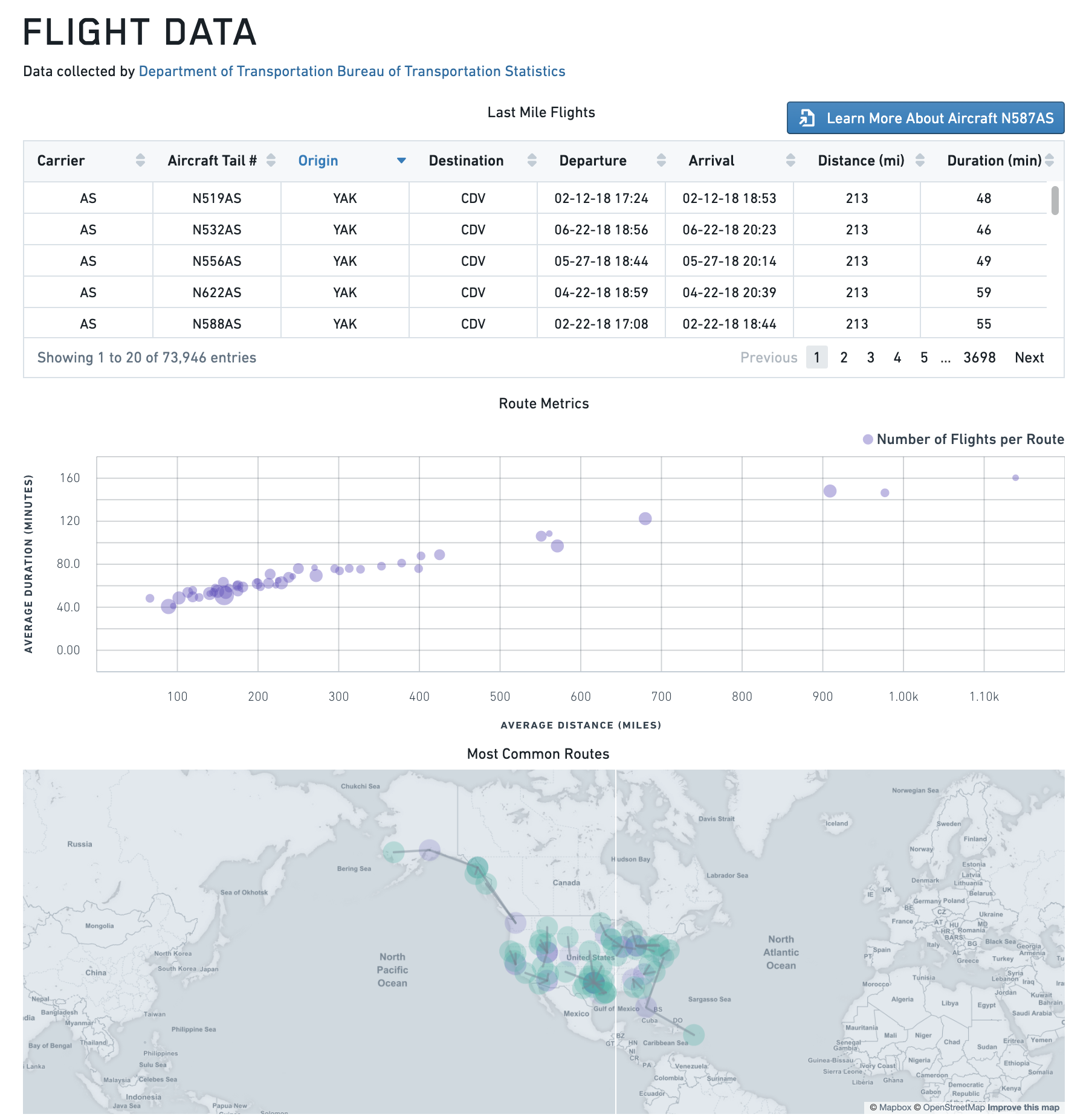Click Learn More About Aircraft N587AS button

click(x=925, y=118)
